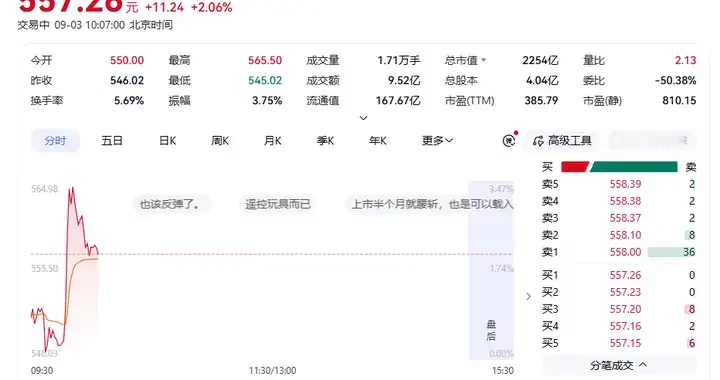Select the 买2 price 557.23
This screenshot has height=380, width=720.
pos(625,292)
